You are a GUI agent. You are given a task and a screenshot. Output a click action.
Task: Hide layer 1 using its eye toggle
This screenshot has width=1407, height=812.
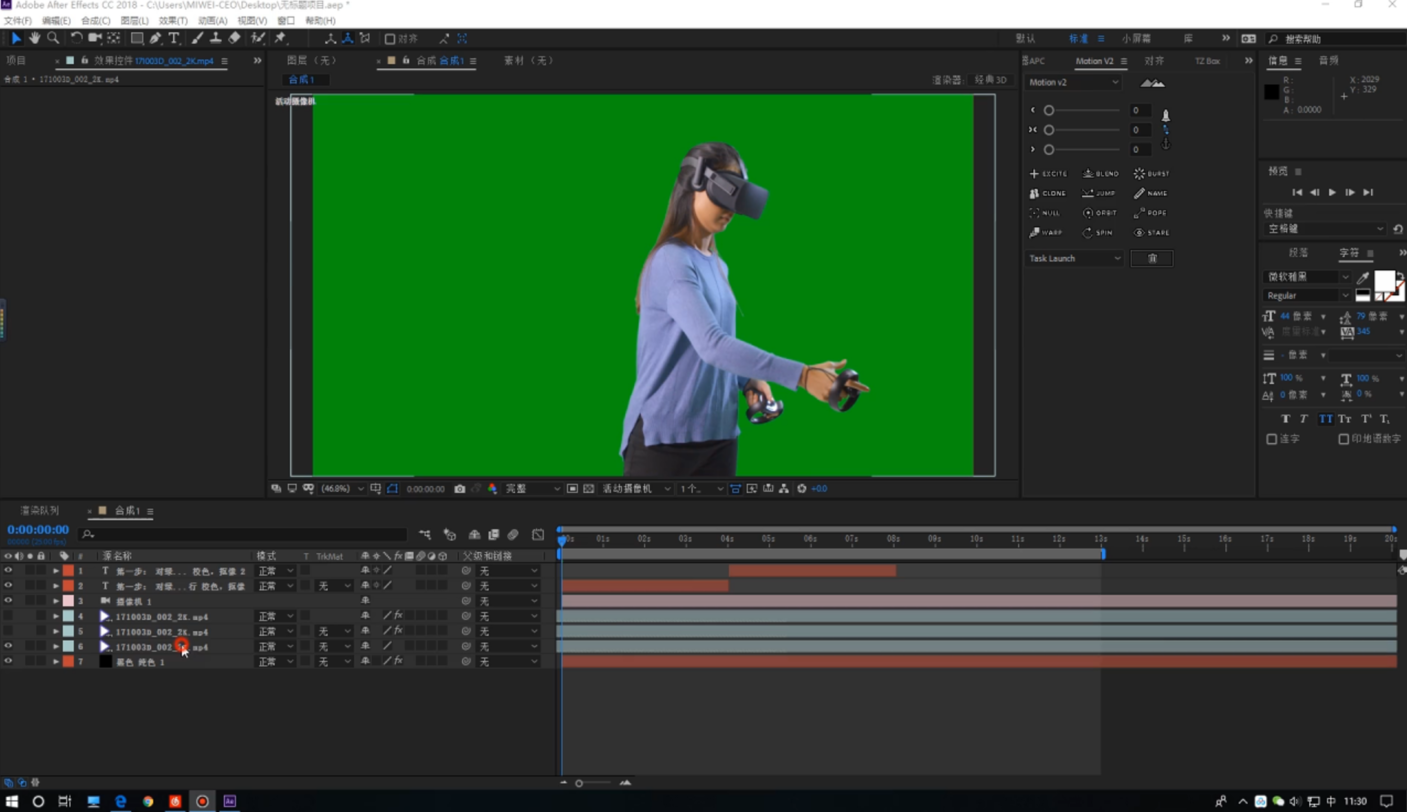tap(8, 571)
